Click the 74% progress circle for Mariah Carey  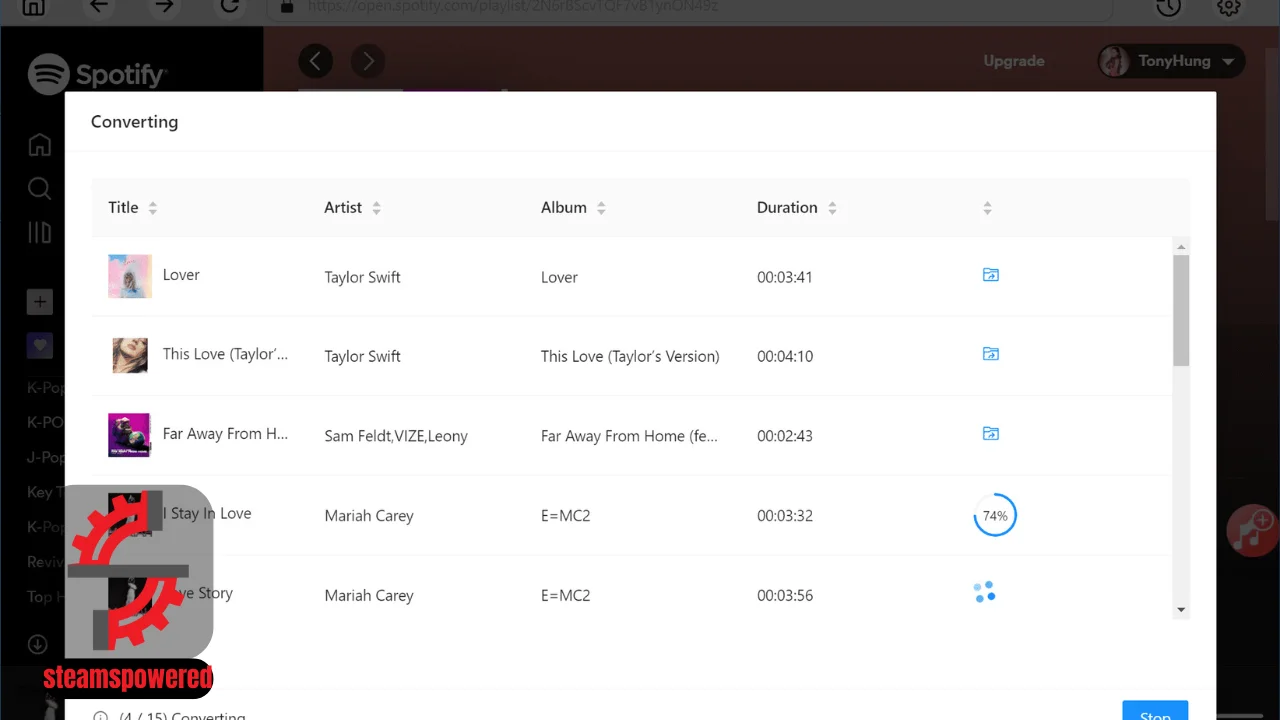click(x=995, y=516)
